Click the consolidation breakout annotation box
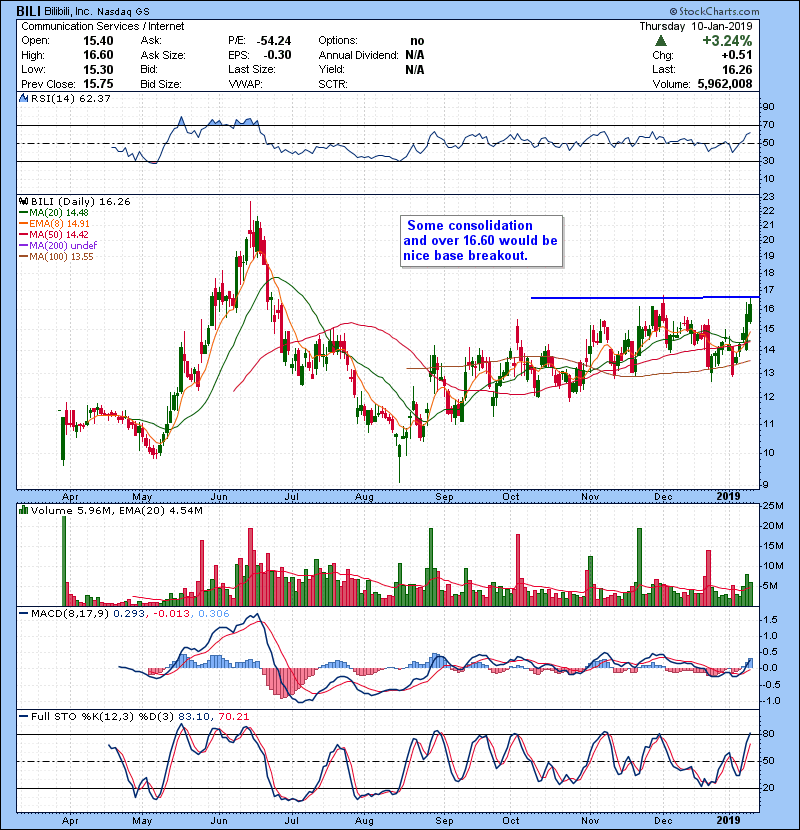Viewport: 800px width, 830px height. 481,241
